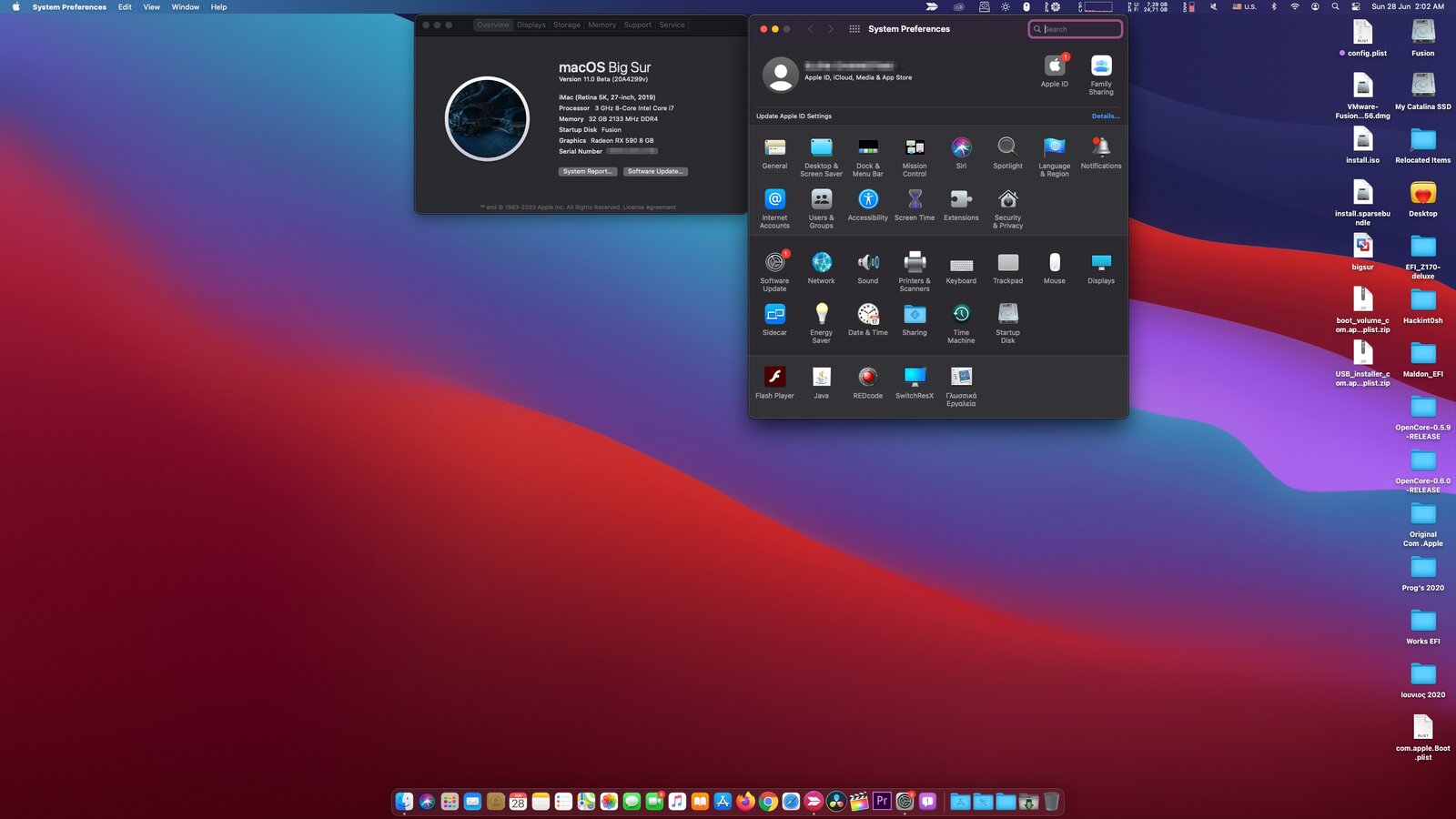Open Trash in the Dock
The width and height of the screenshot is (1456, 819).
pyautogui.click(x=1051, y=802)
